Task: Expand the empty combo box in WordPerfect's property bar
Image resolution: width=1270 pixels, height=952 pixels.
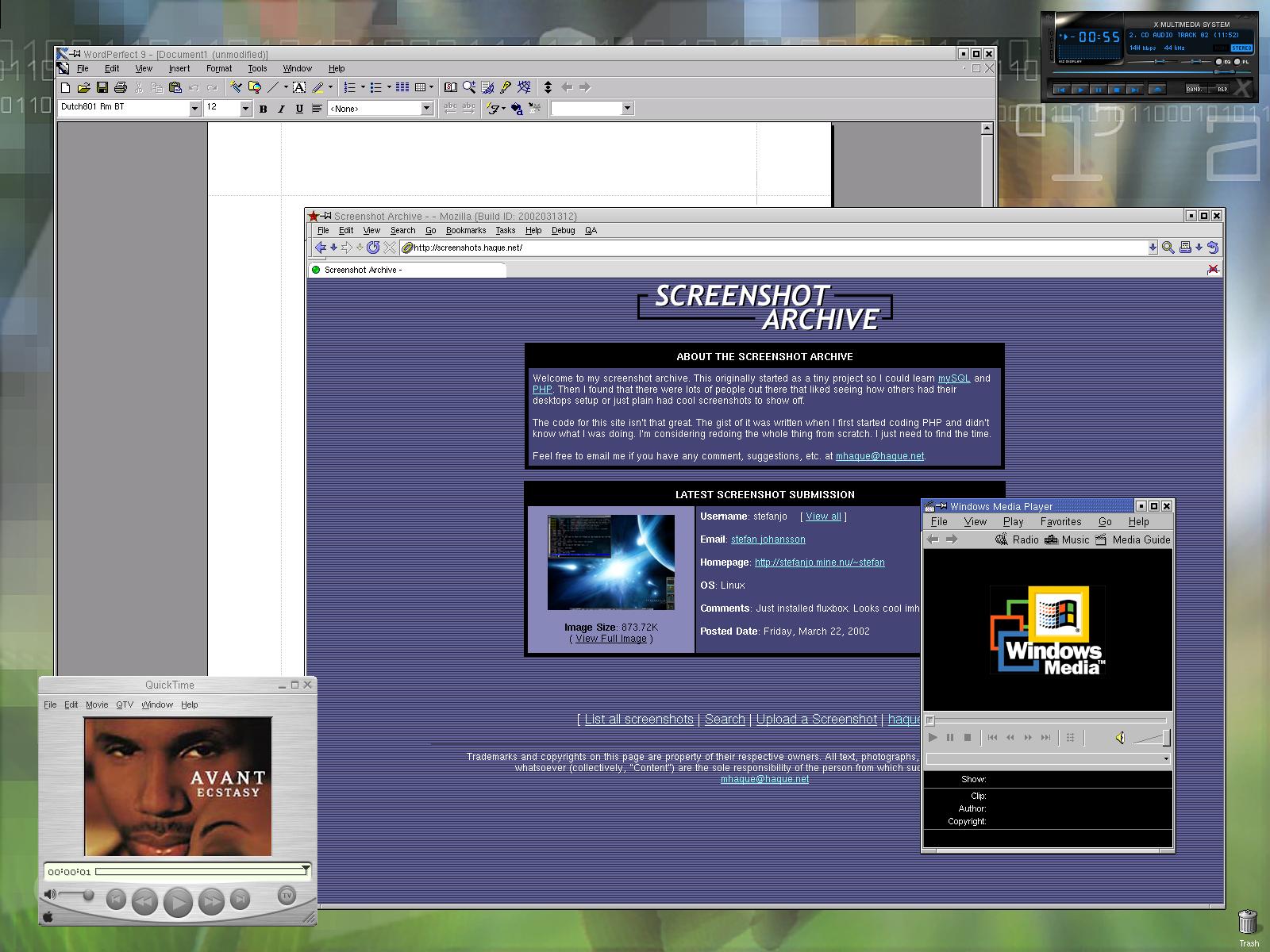Action: coord(627,109)
